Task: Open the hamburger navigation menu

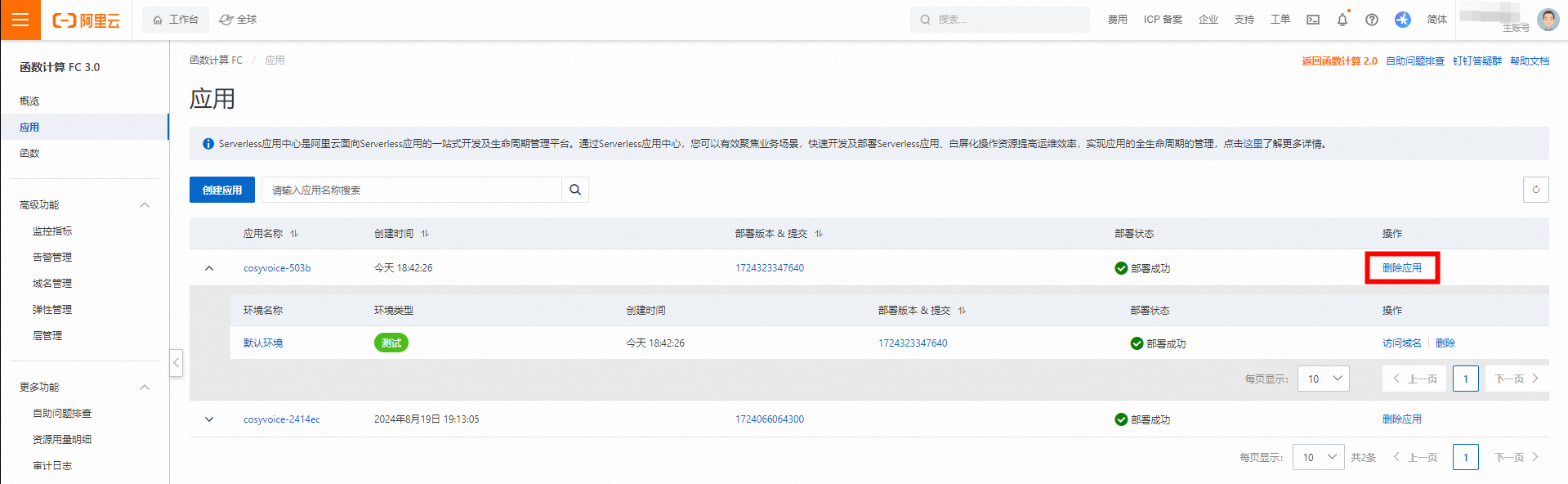Action: [20, 20]
